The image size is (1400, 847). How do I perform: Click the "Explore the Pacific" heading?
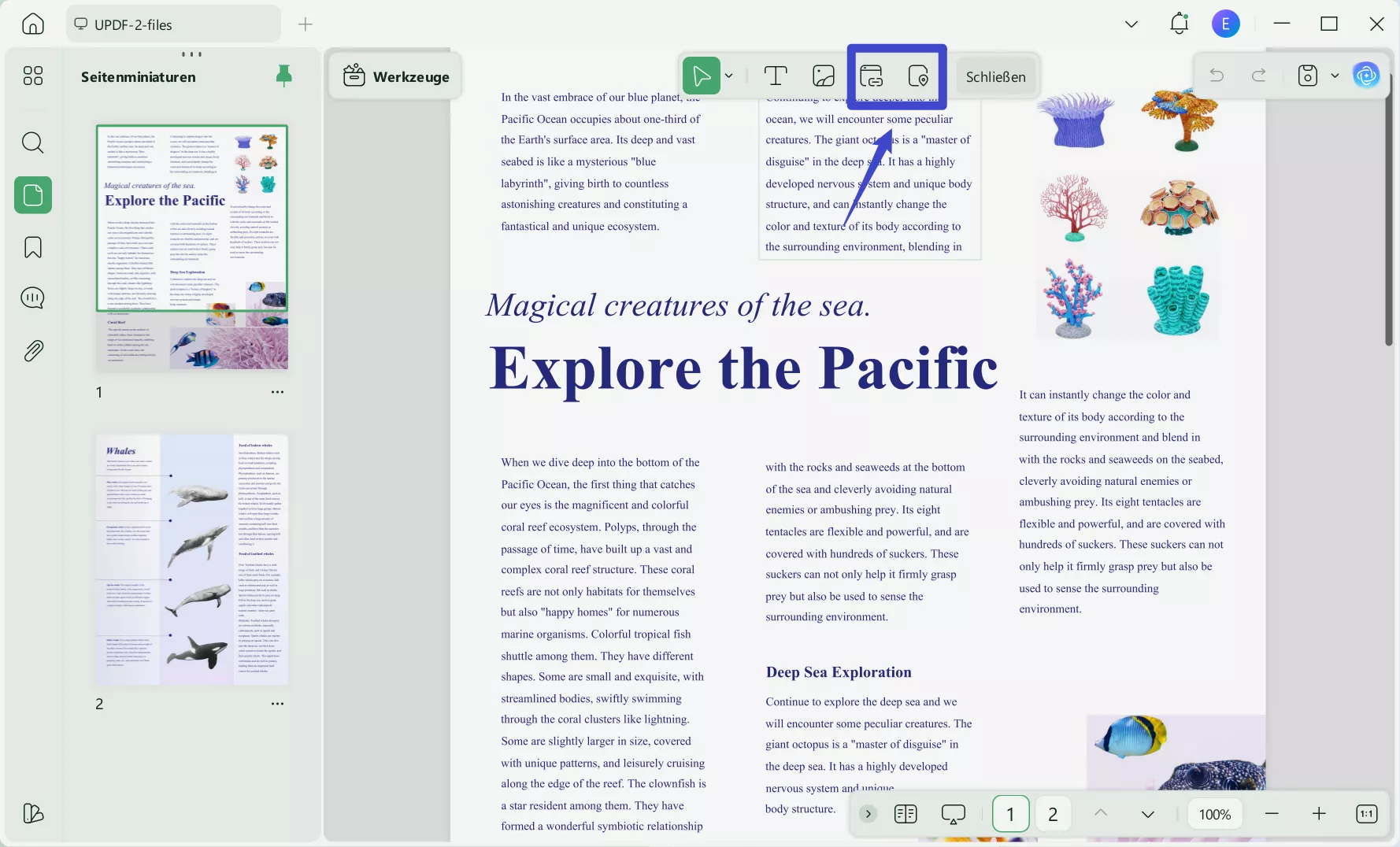[x=743, y=368]
